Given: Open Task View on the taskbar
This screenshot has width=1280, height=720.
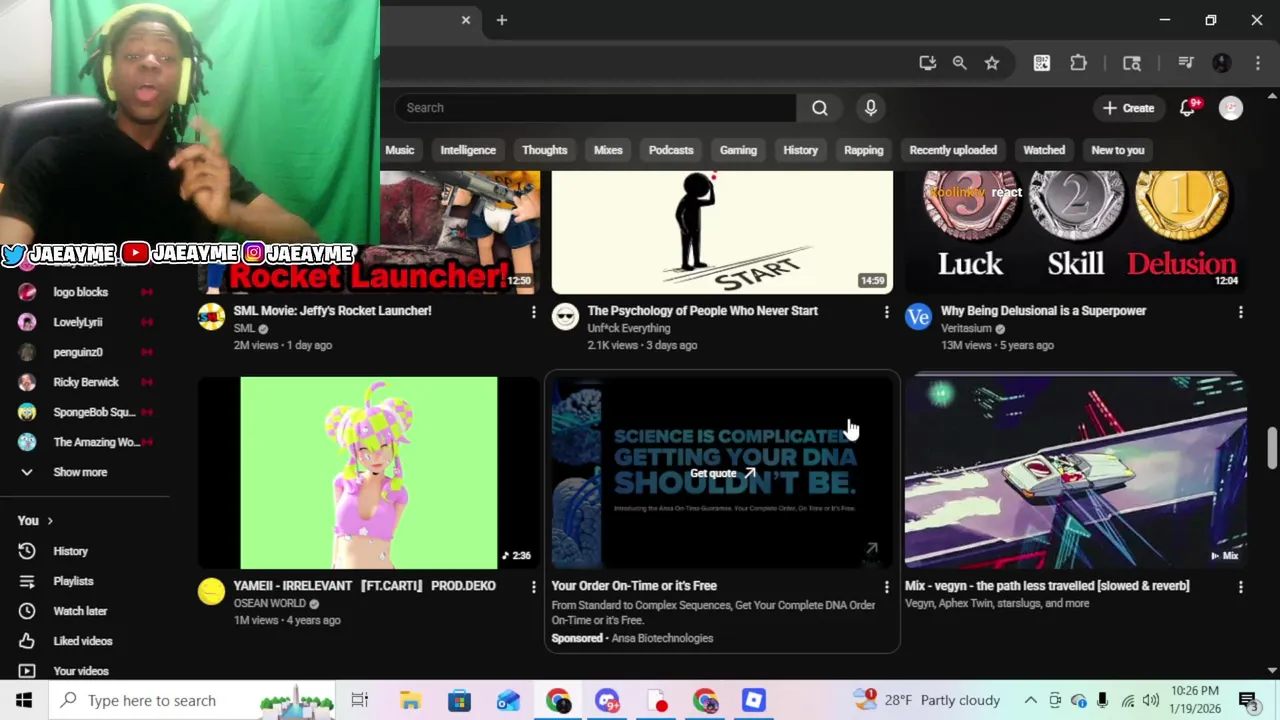Looking at the screenshot, I should click(x=360, y=700).
